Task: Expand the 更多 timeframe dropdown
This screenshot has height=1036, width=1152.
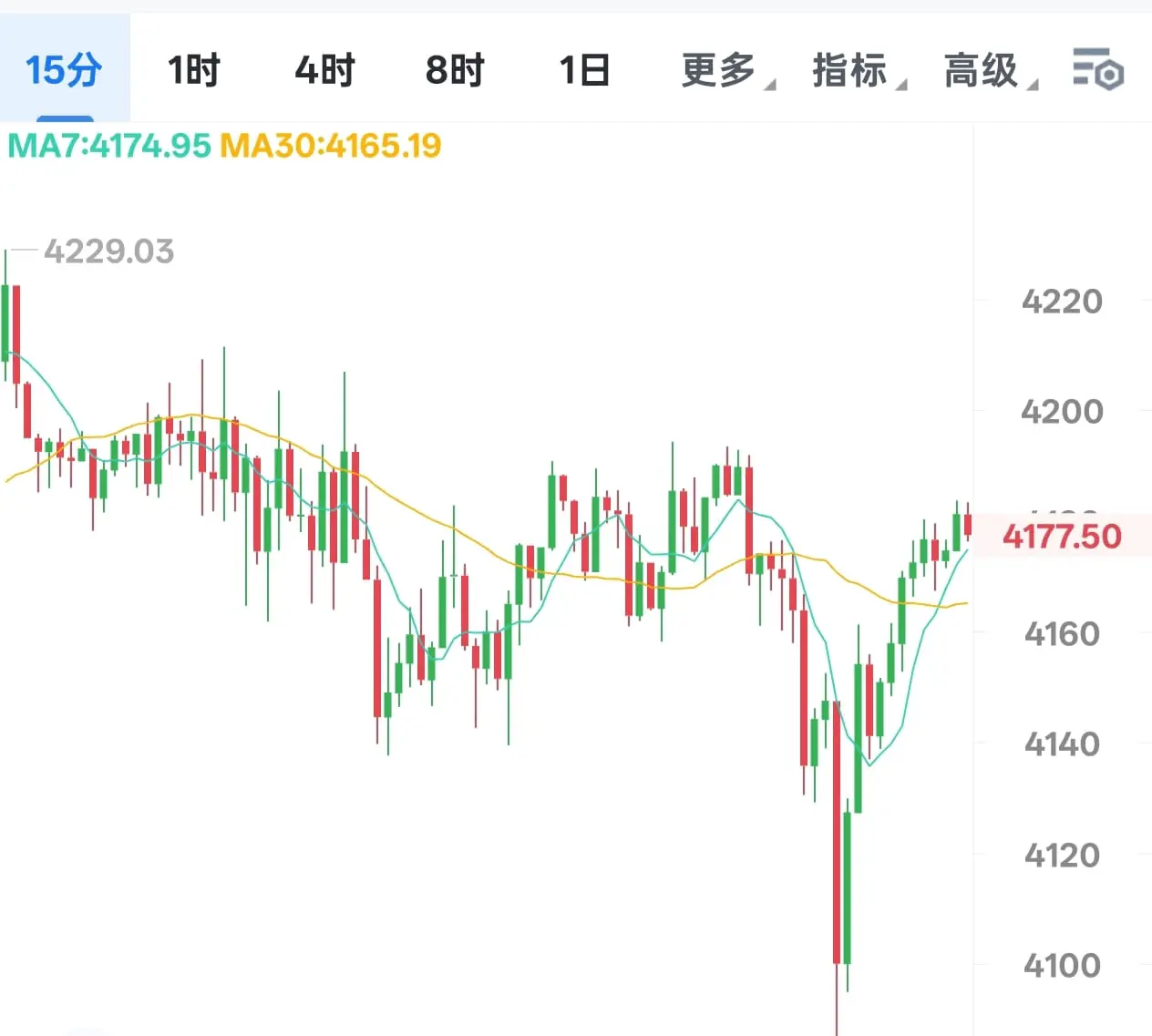Action: tap(727, 70)
